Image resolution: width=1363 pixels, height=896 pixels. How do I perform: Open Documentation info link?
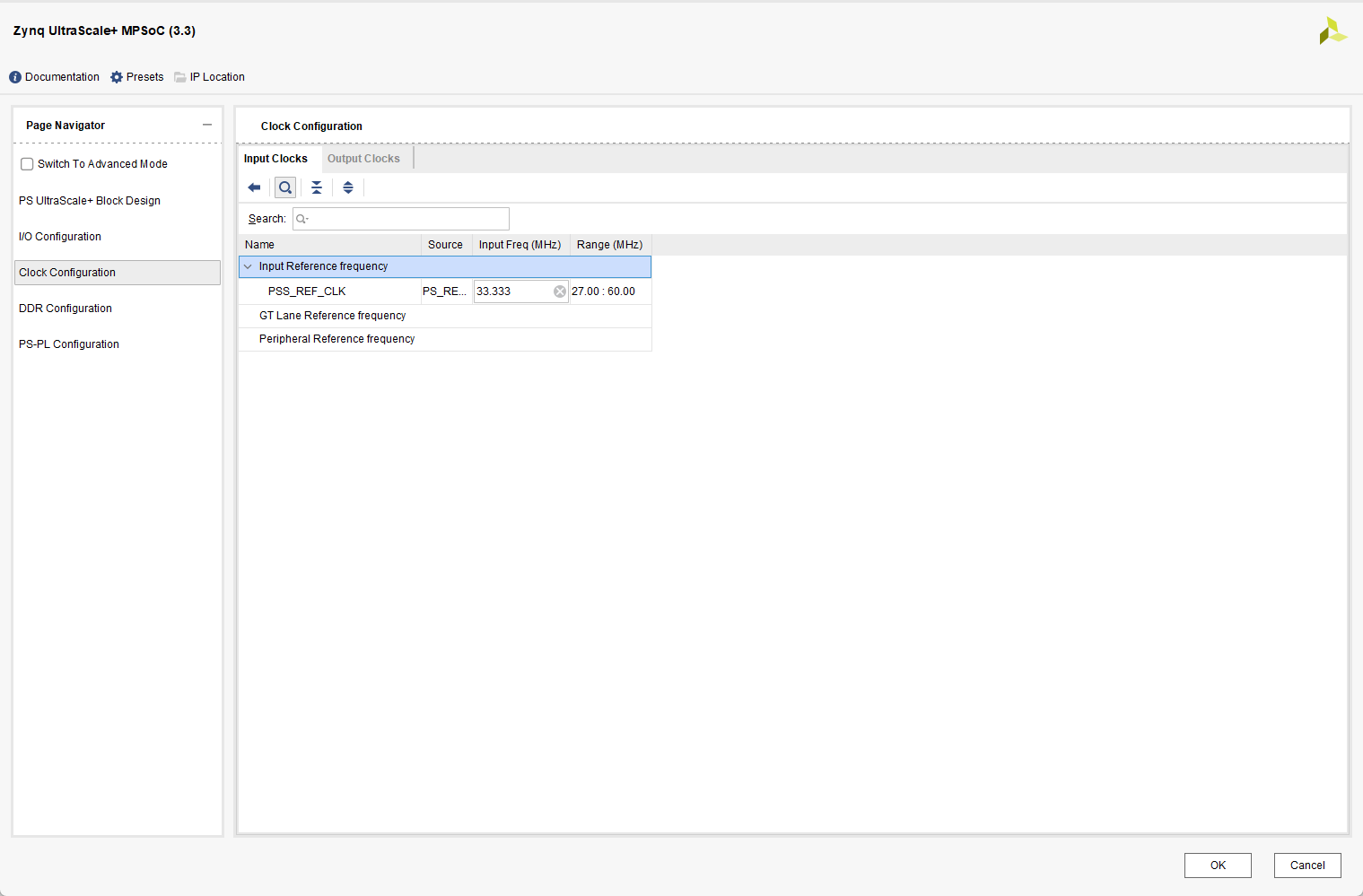point(55,77)
